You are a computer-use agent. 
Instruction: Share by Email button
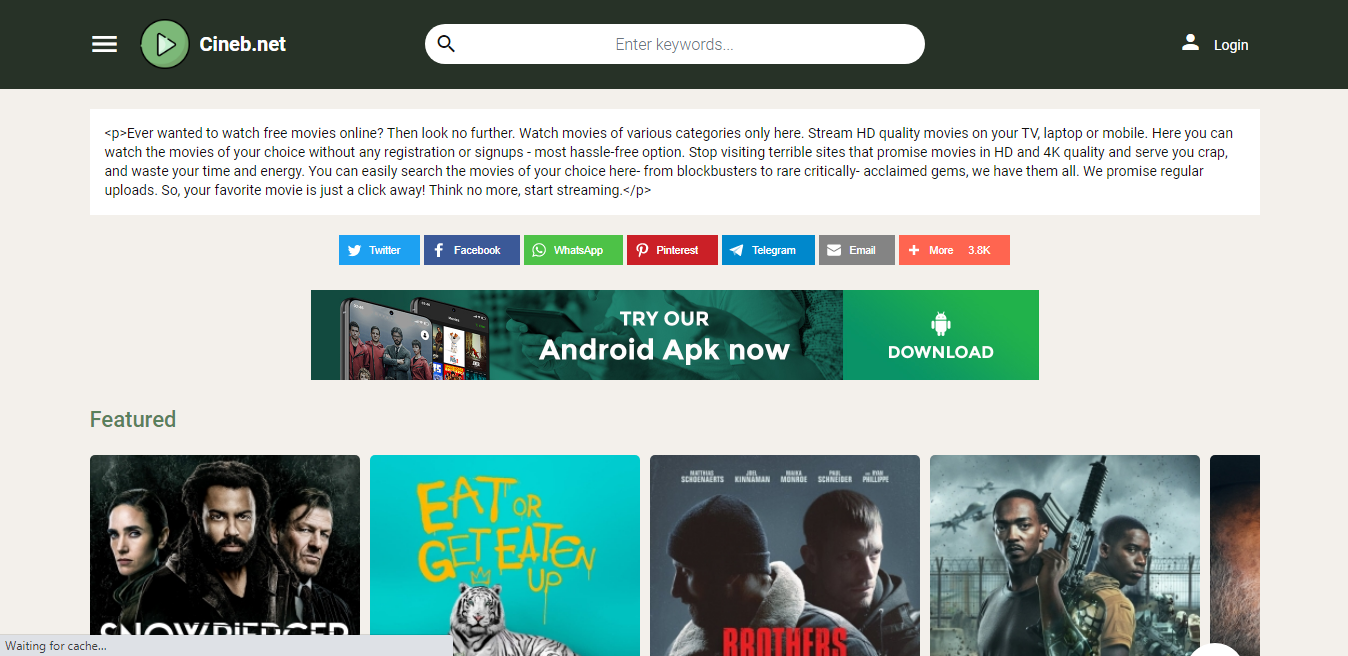coord(857,250)
